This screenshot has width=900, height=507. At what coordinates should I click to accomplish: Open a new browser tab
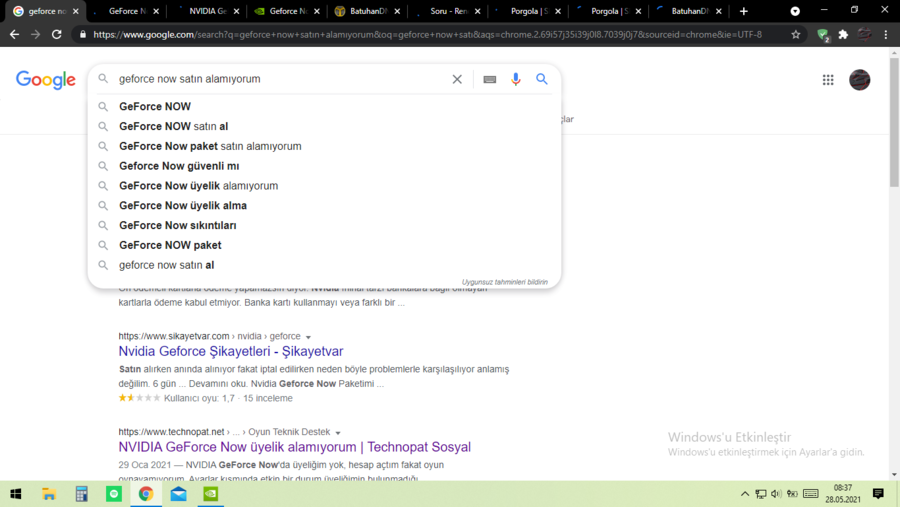744,11
